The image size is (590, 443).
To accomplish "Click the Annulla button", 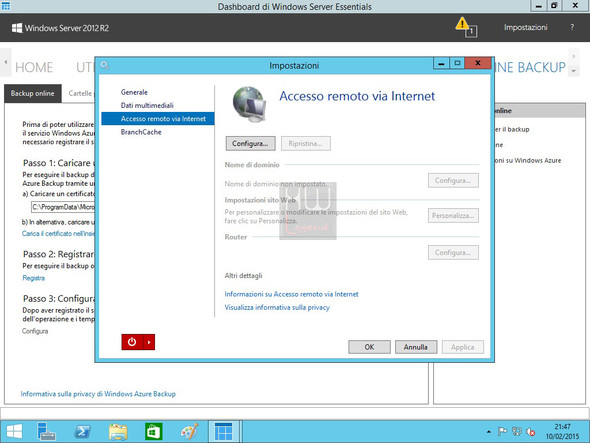I will [416, 347].
